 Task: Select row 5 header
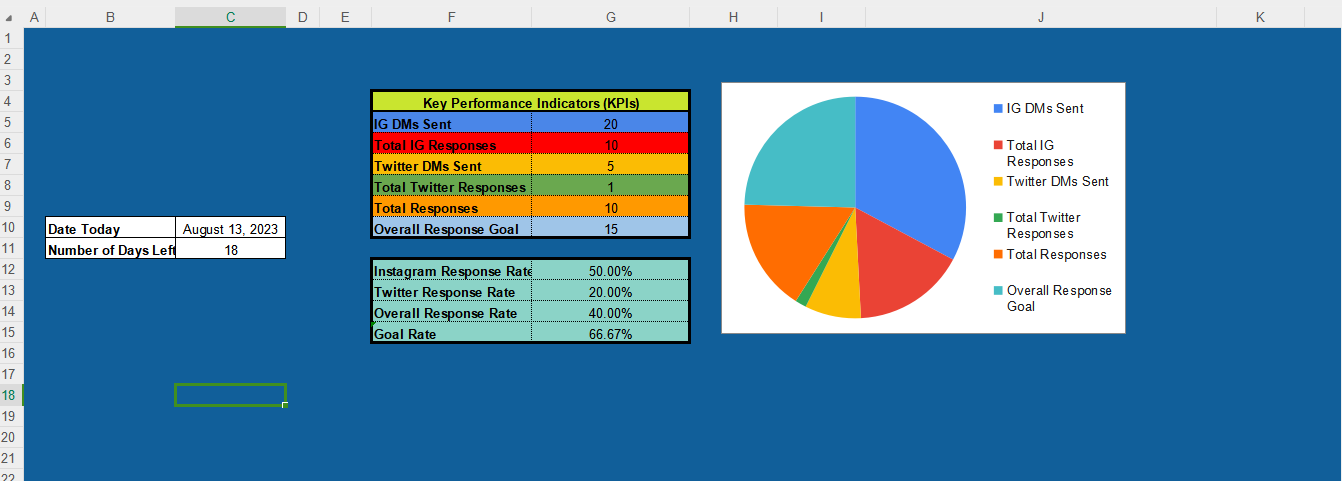pos(11,122)
